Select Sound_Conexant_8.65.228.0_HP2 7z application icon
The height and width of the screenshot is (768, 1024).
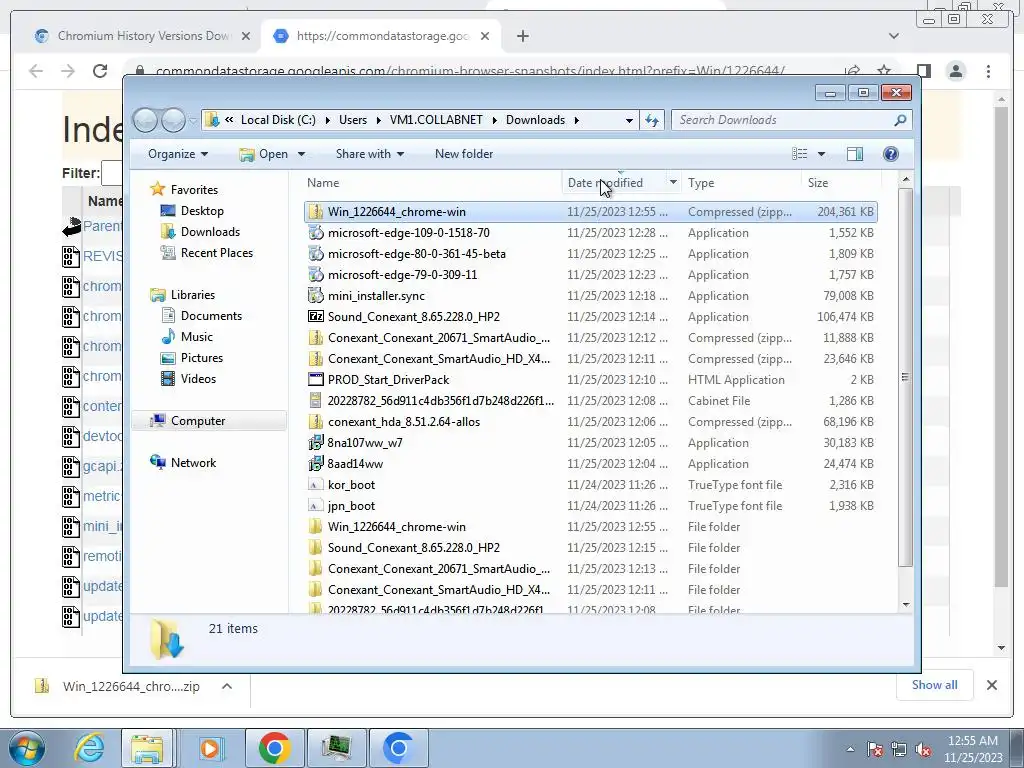pos(315,317)
